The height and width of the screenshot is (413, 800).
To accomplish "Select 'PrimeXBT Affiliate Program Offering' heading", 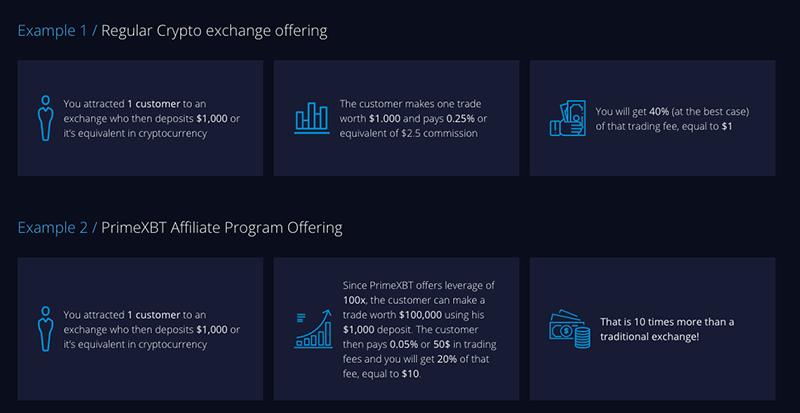I will point(221,228).
